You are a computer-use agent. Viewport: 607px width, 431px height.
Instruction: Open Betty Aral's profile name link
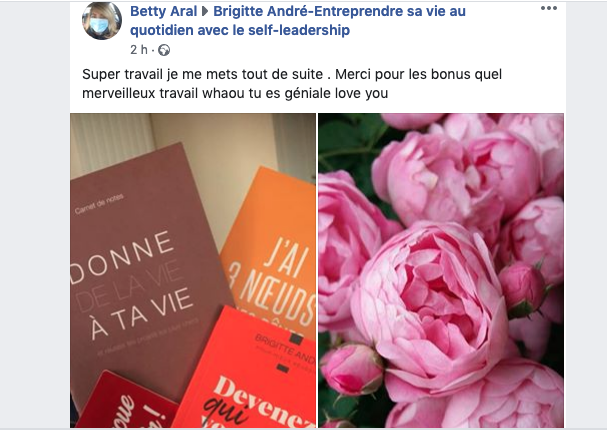click(163, 12)
